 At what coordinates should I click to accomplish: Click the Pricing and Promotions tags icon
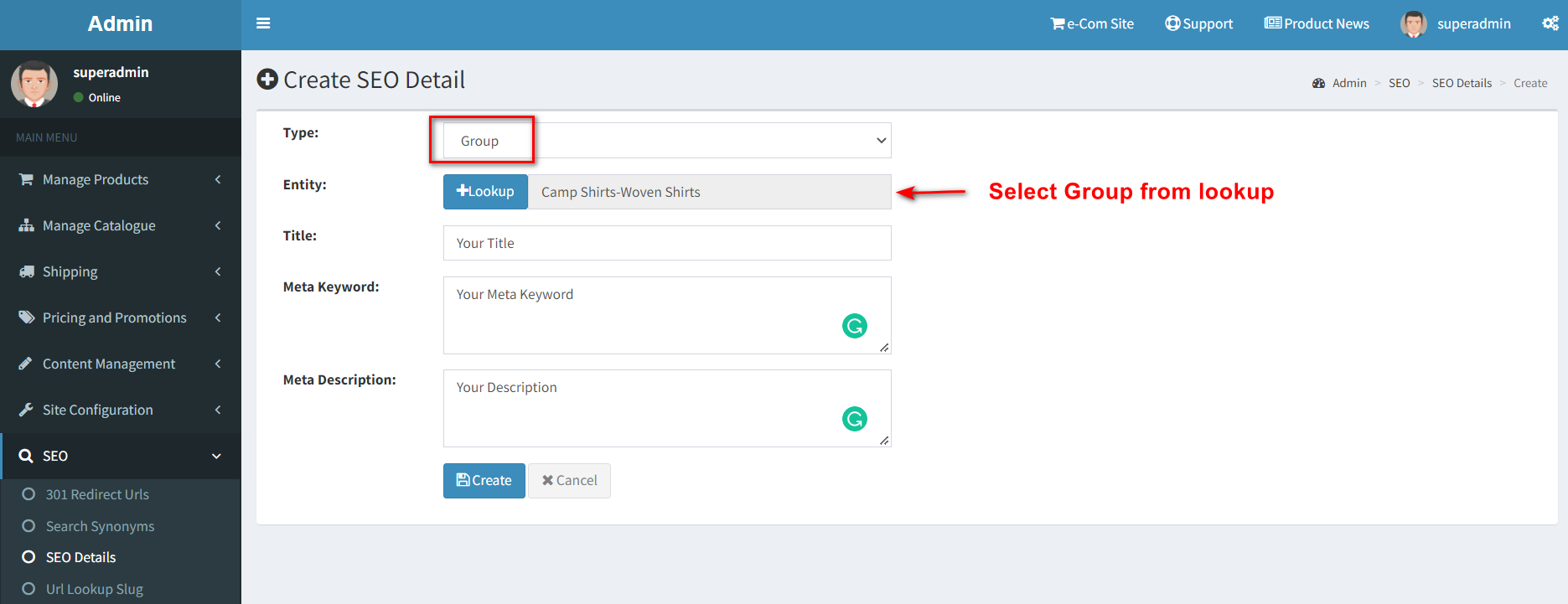tap(27, 317)
